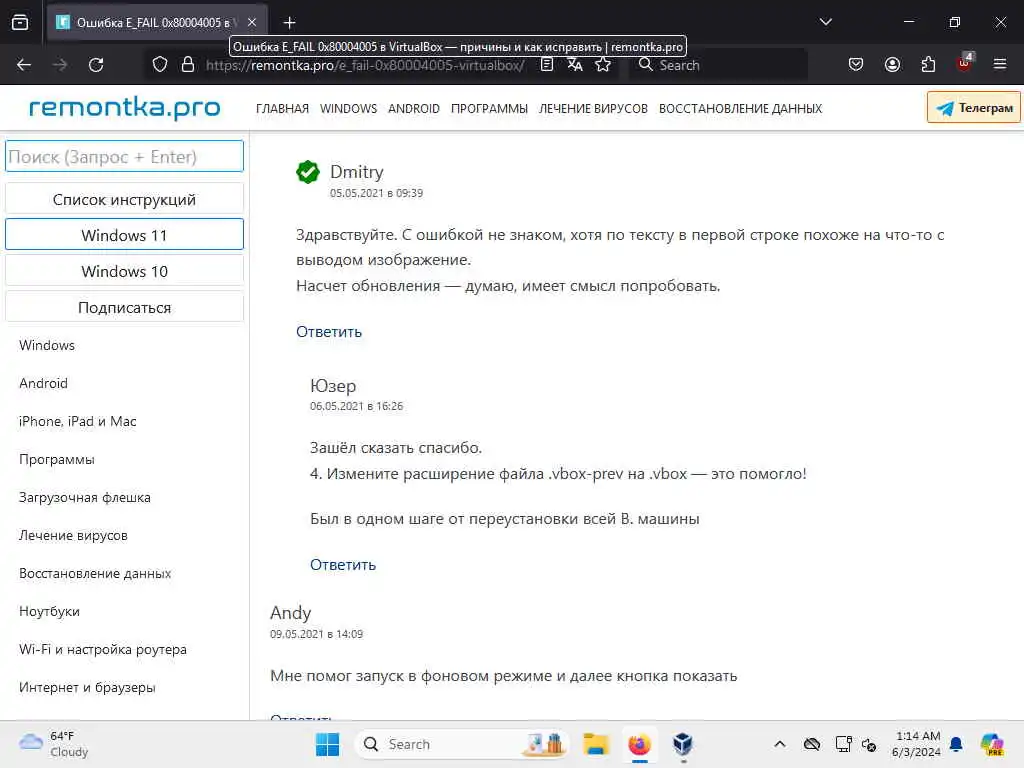Open a new browser tab
The width and height of the screenshot is (1024, 768).
[x=289, y=23]
